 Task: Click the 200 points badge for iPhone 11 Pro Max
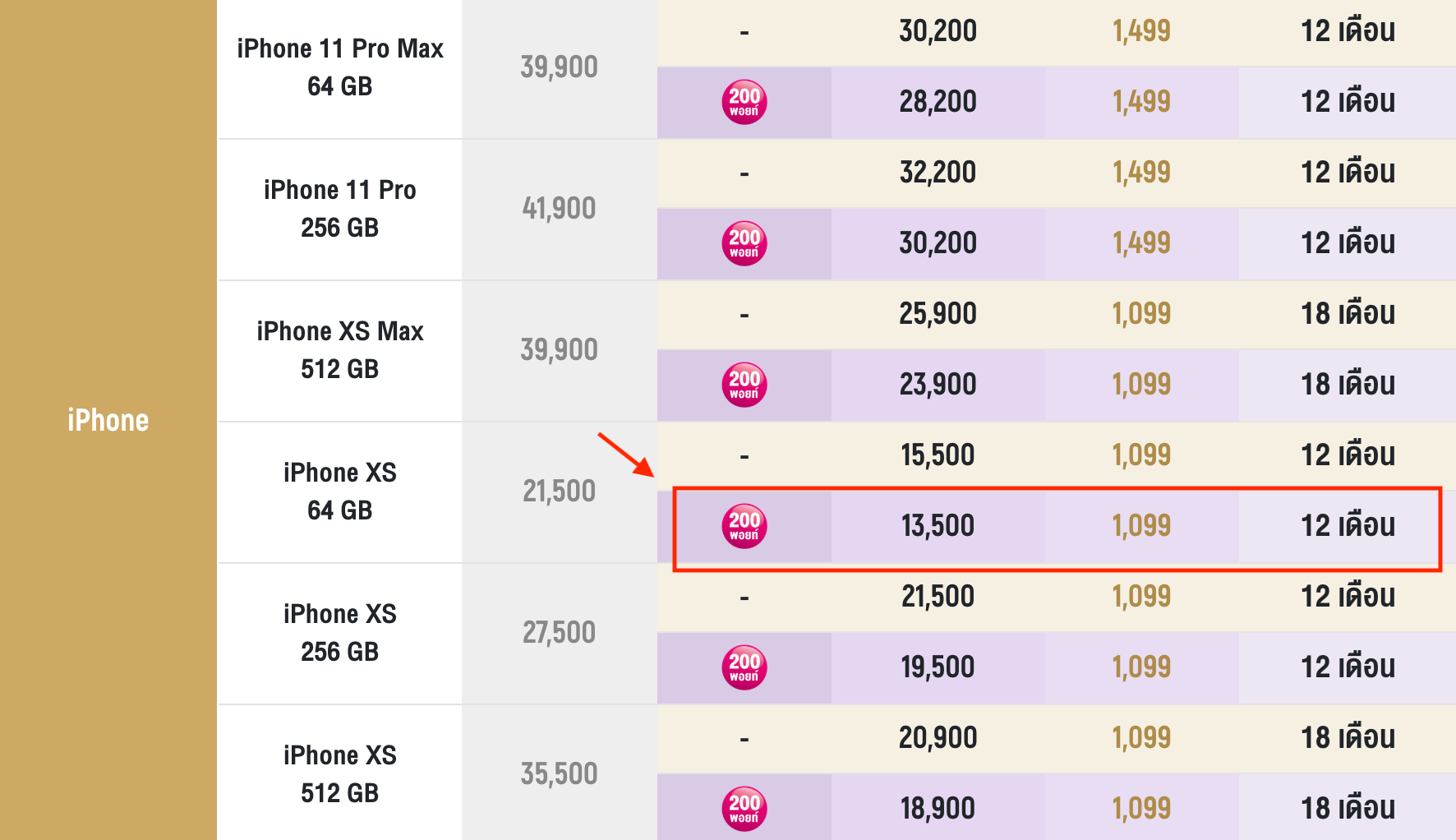(744, 103)
